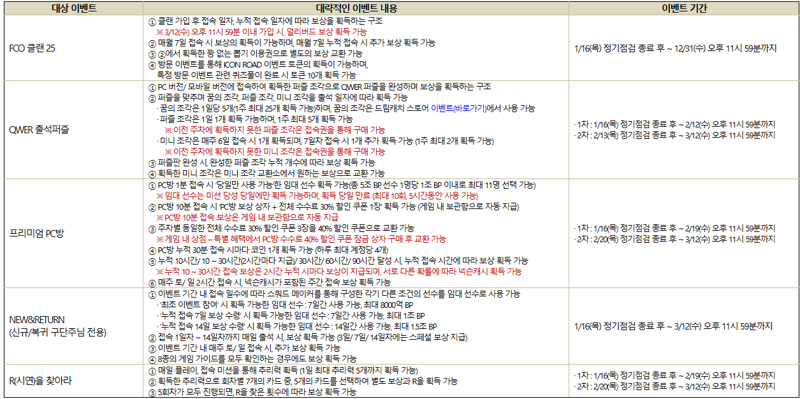Click the line about 8종의 게임 가이드
Viewport: 800px width, 399px height.
(x=253, y=358)
